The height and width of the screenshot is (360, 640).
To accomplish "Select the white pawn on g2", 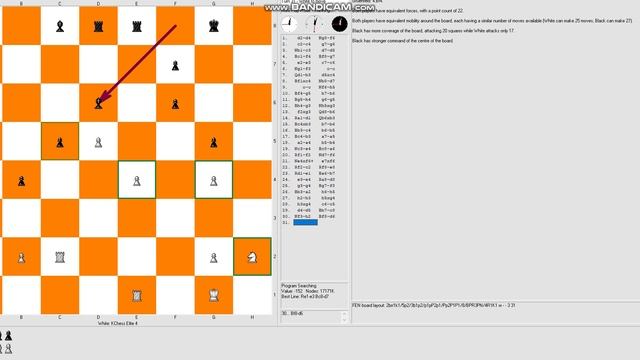I will 214,258.
